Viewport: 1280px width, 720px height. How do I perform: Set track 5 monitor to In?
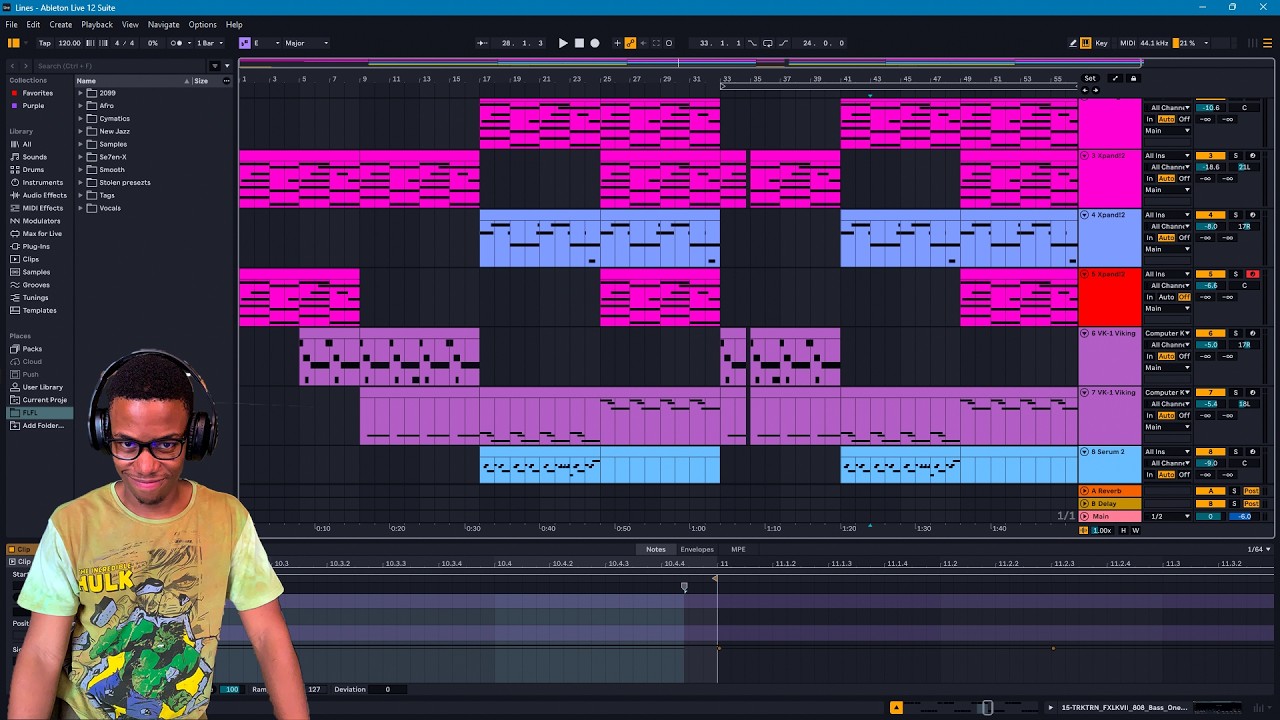[1150, 297]
